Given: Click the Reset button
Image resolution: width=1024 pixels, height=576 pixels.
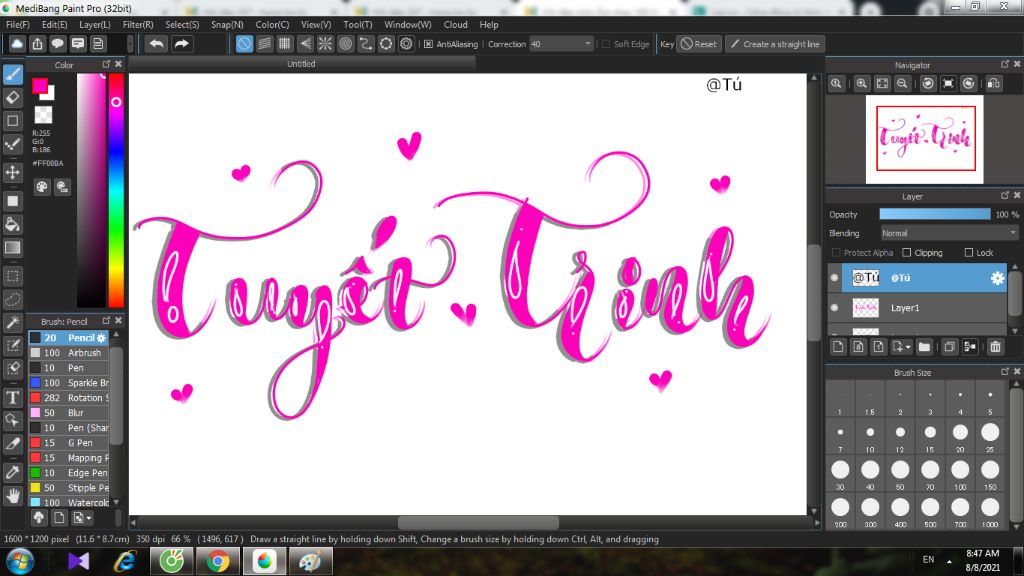Looking at the screenshot, I should (699, 44).
